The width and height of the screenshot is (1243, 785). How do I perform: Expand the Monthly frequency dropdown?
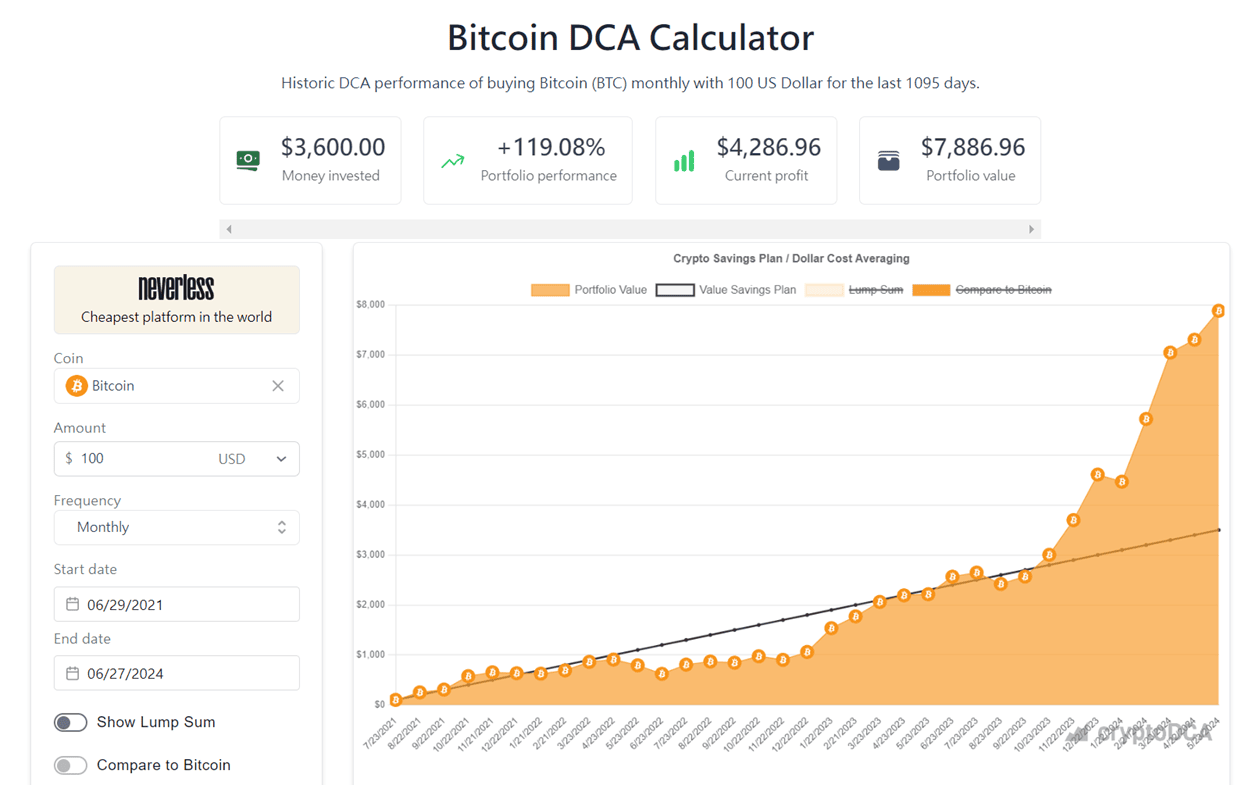(x=176, y=528)
